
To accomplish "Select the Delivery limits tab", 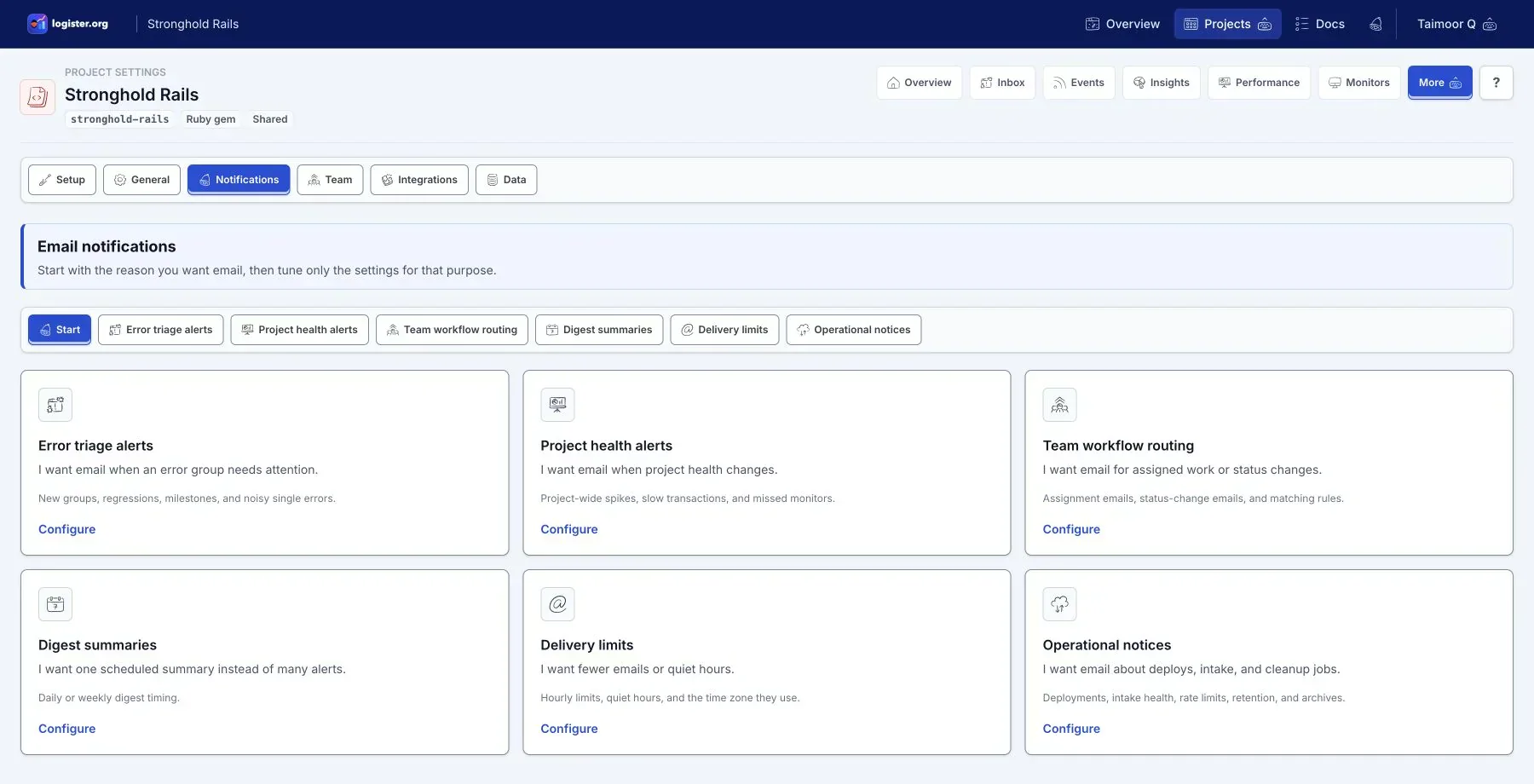I will [x=724, y=330].
